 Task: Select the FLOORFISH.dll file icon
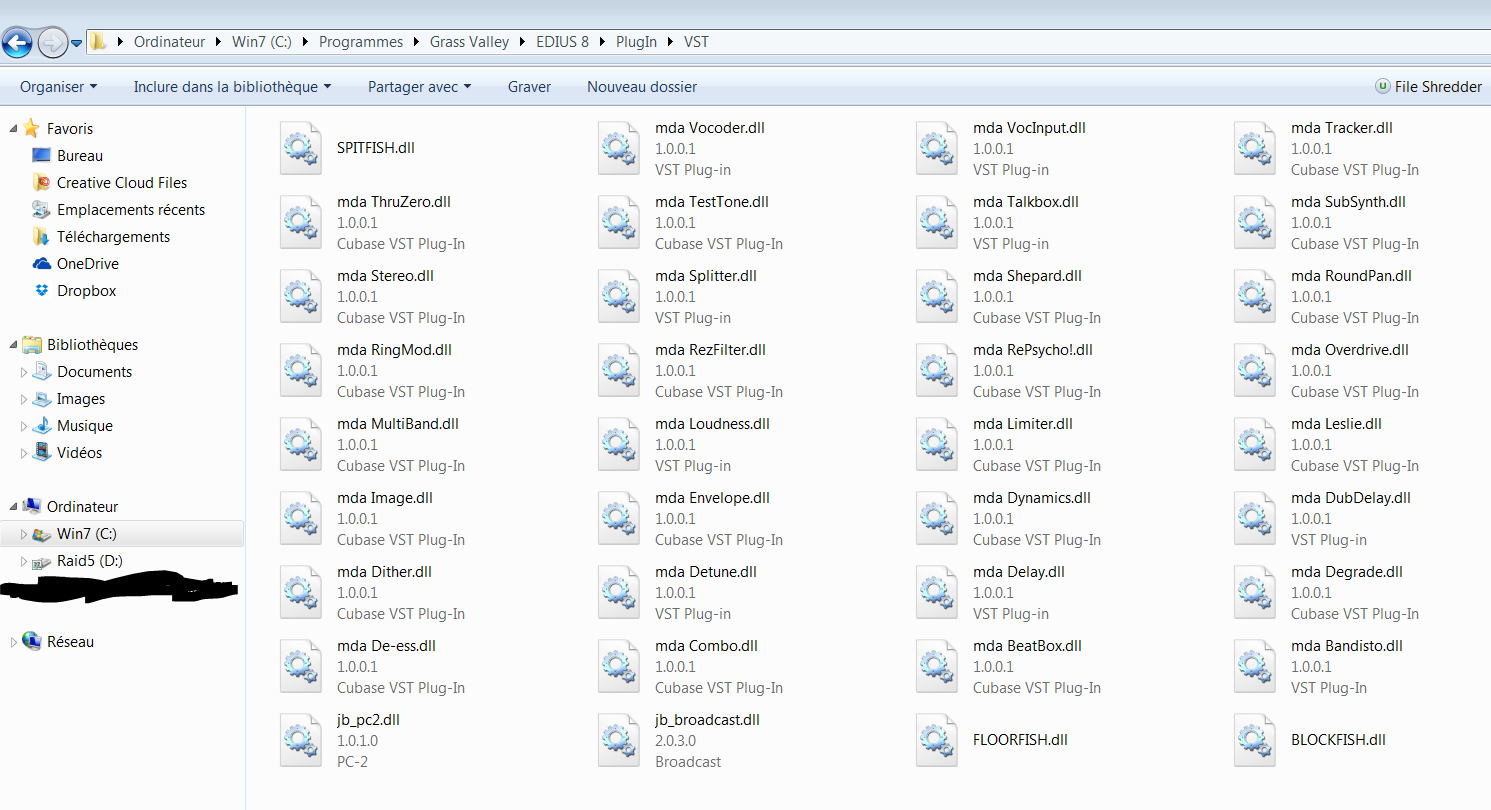click(x=936, y=740)
